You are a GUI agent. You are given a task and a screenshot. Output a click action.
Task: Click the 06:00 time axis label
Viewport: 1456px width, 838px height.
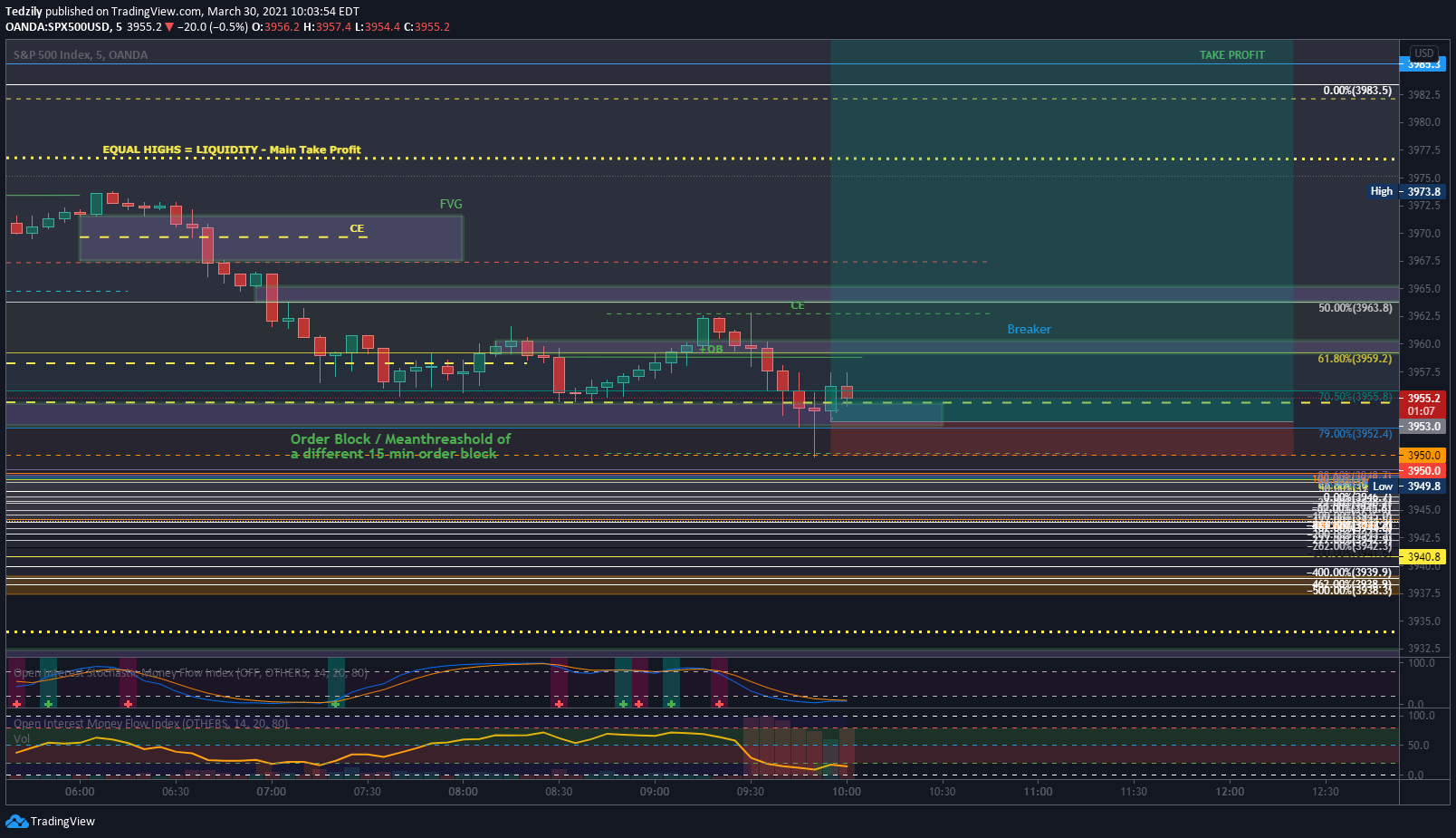[80, 792]
